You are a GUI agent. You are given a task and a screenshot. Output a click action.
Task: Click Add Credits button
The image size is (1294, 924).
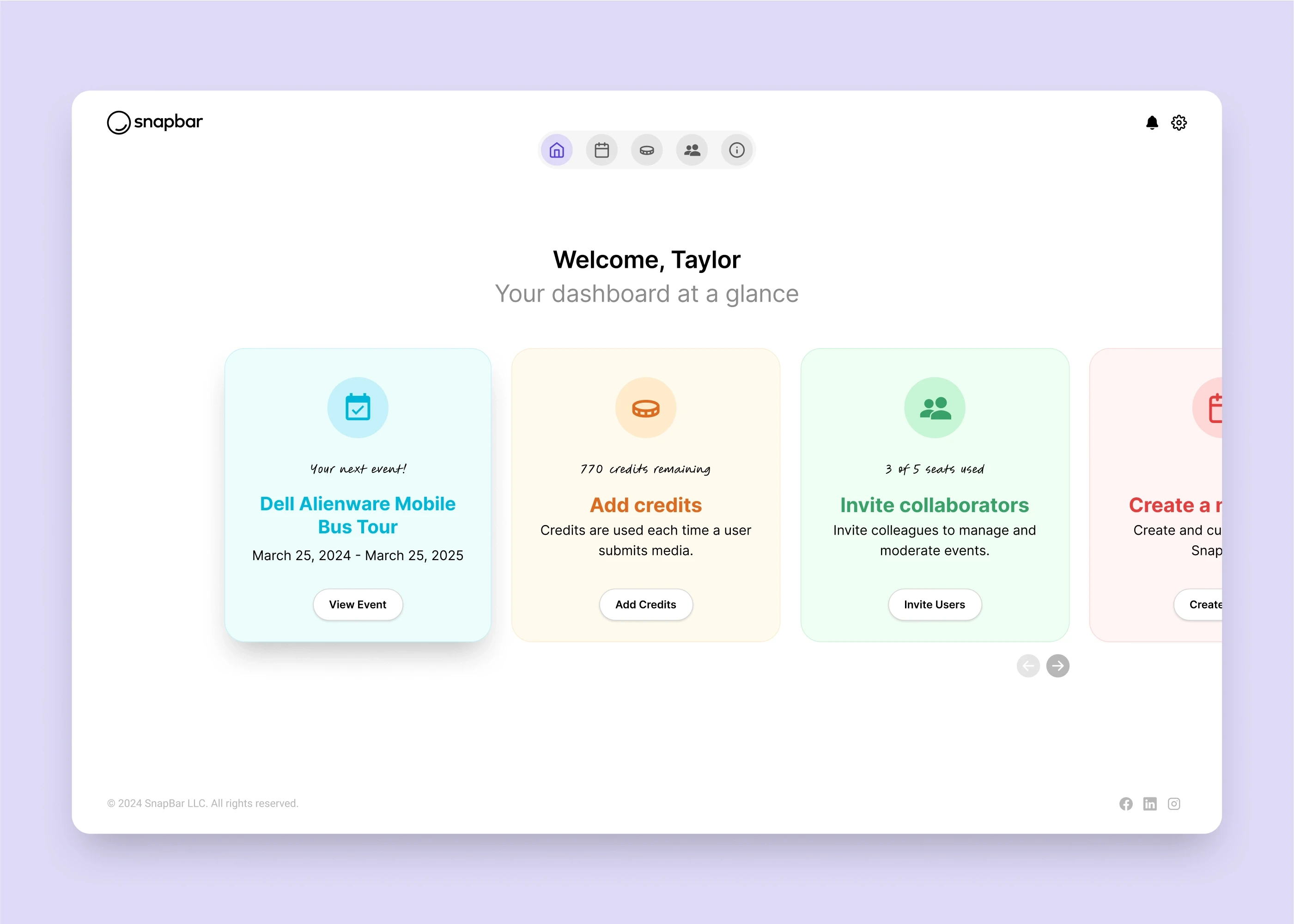(646, 604)
